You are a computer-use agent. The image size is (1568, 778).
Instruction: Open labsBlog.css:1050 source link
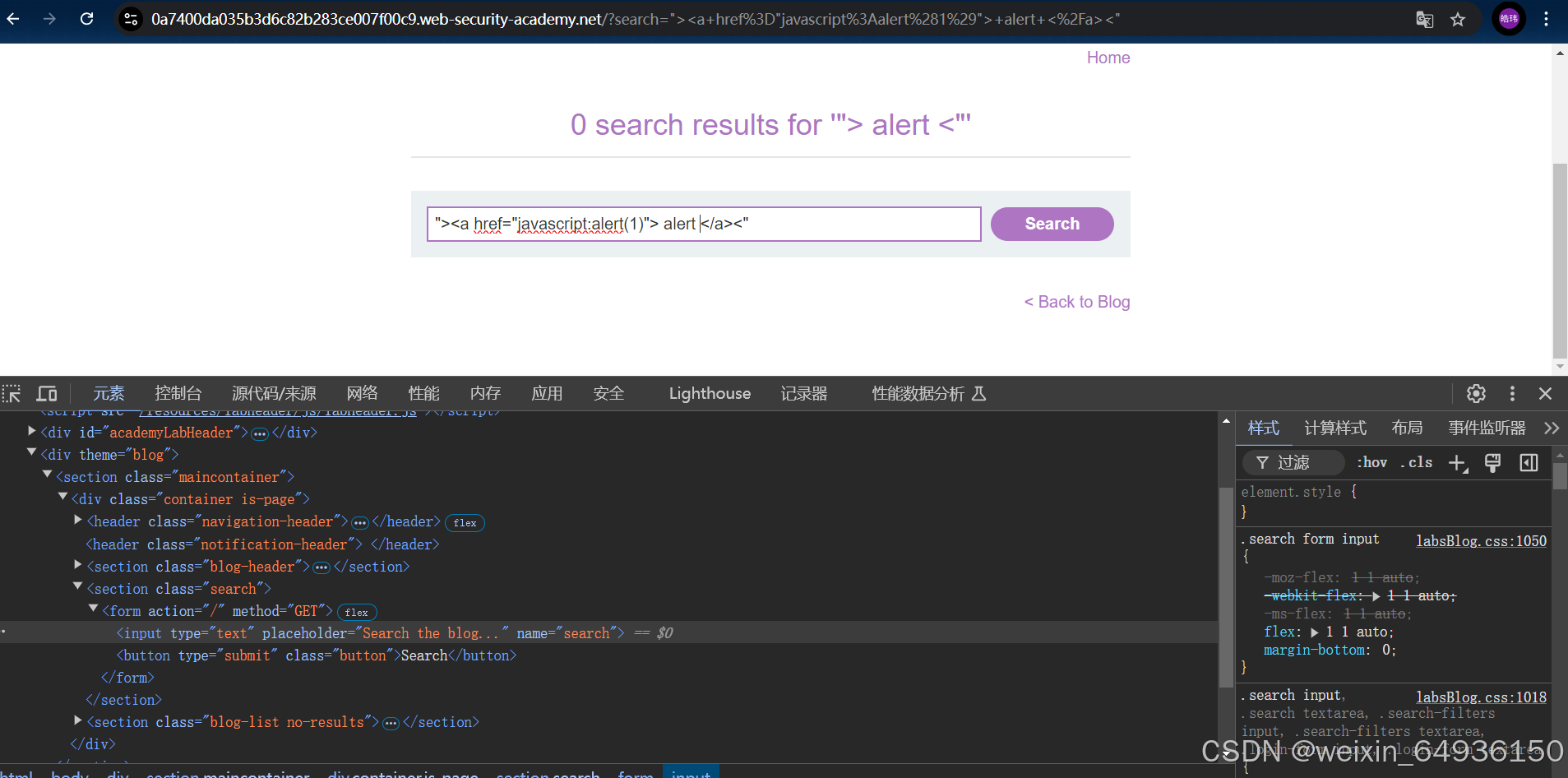pyautogui.click(x=1481, y=540)
